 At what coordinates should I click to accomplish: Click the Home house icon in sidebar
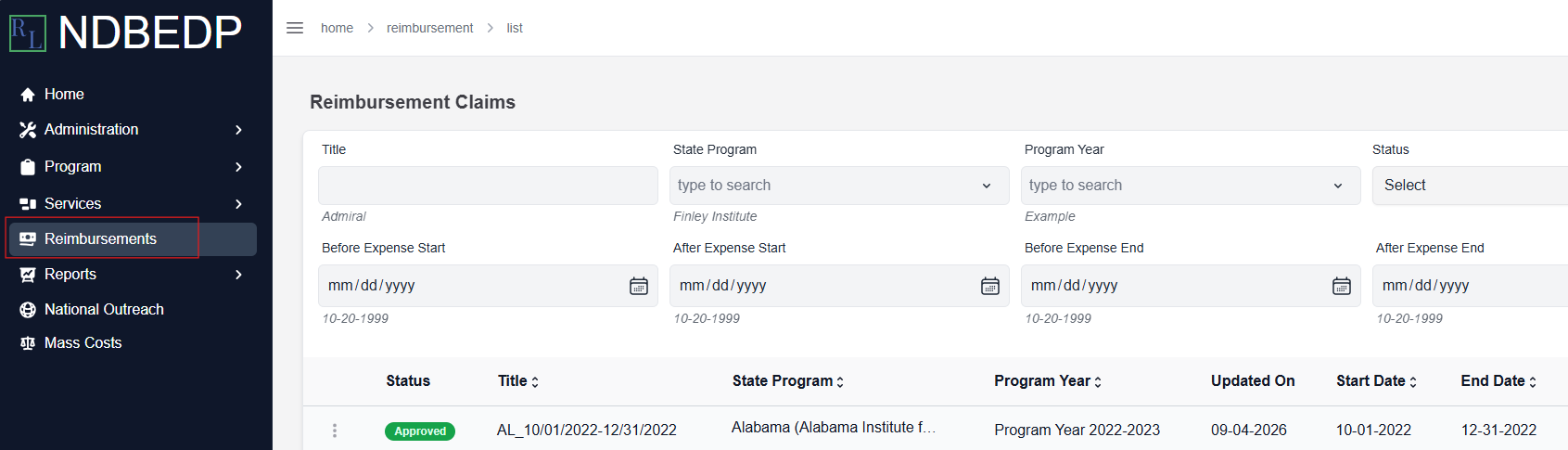(x=28, y=95)
